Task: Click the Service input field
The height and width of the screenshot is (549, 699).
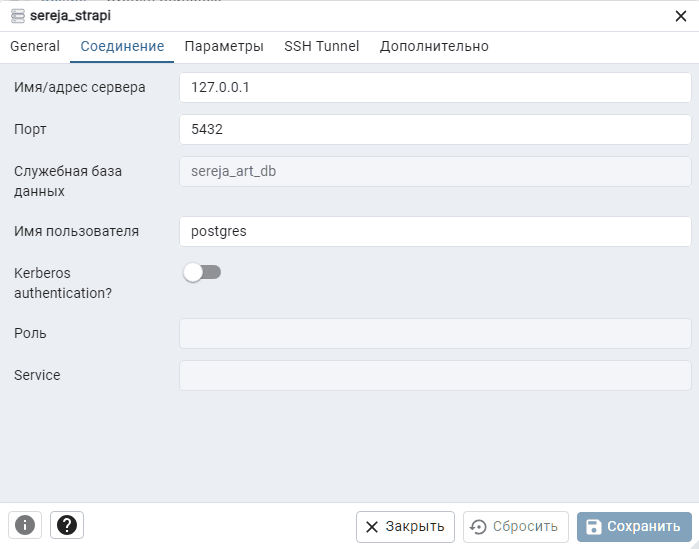Action: [435, 375]
